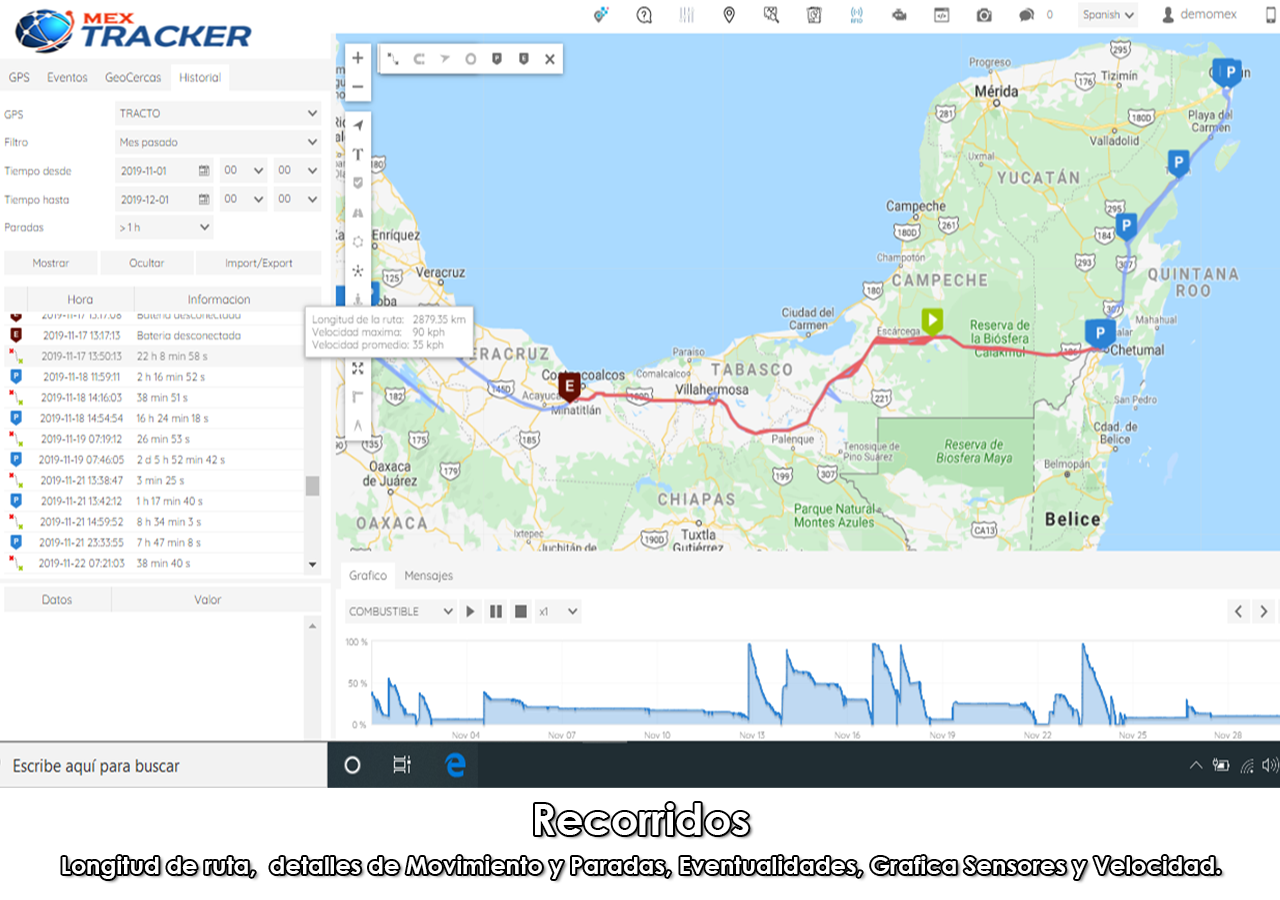The width and height of the screenshot is (1280, 900).
Task: Expand the GPS dropdown showing TRACTO
Action: click(x=217, y=114)
